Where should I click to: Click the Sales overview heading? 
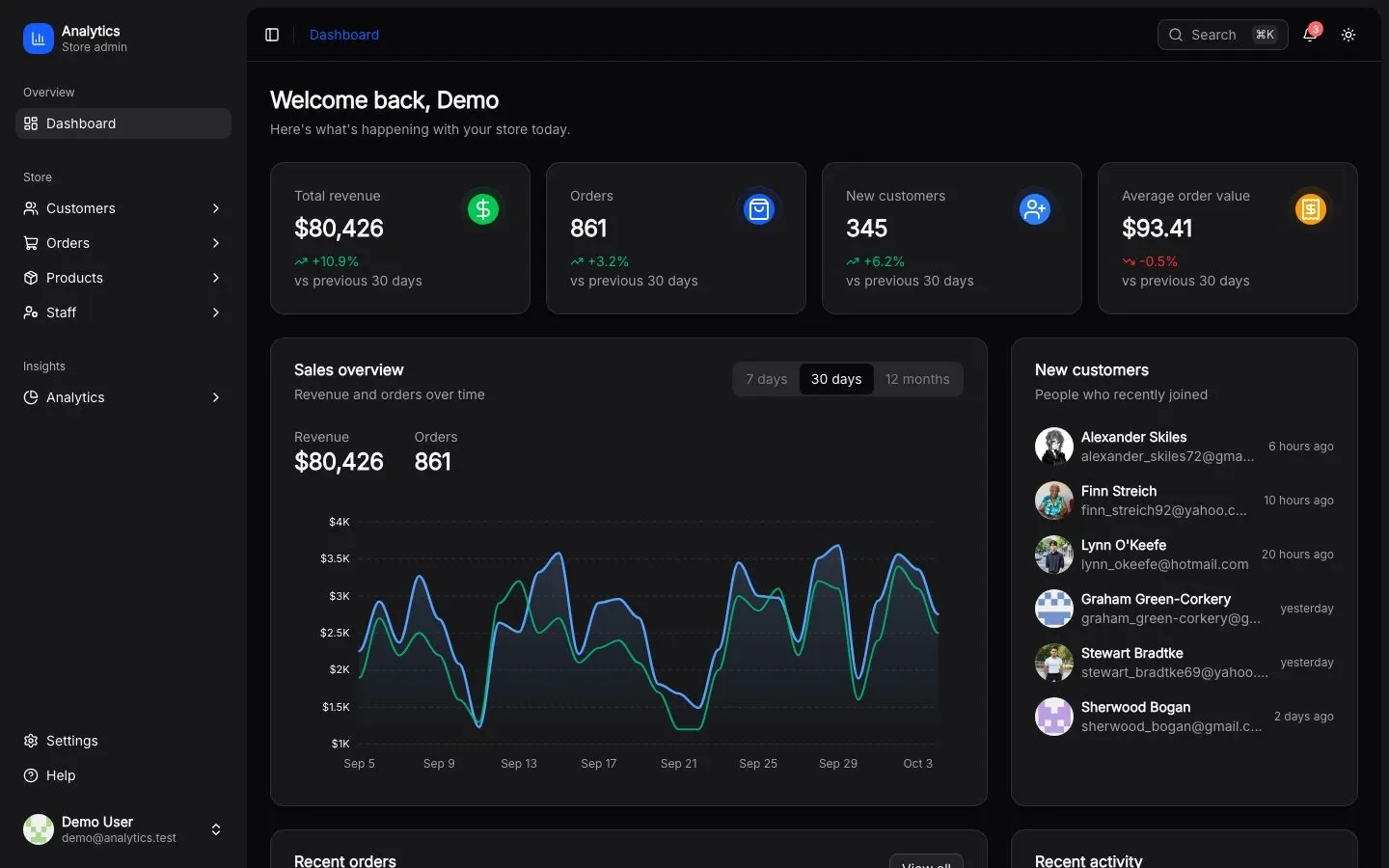pyautogui.click(x=348, y=370)
